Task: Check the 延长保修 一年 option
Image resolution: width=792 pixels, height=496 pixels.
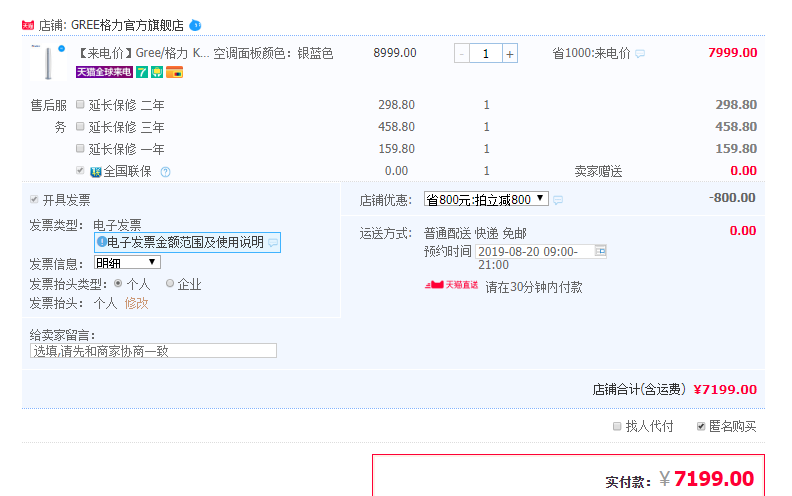Action: click(x=80, y=148)
